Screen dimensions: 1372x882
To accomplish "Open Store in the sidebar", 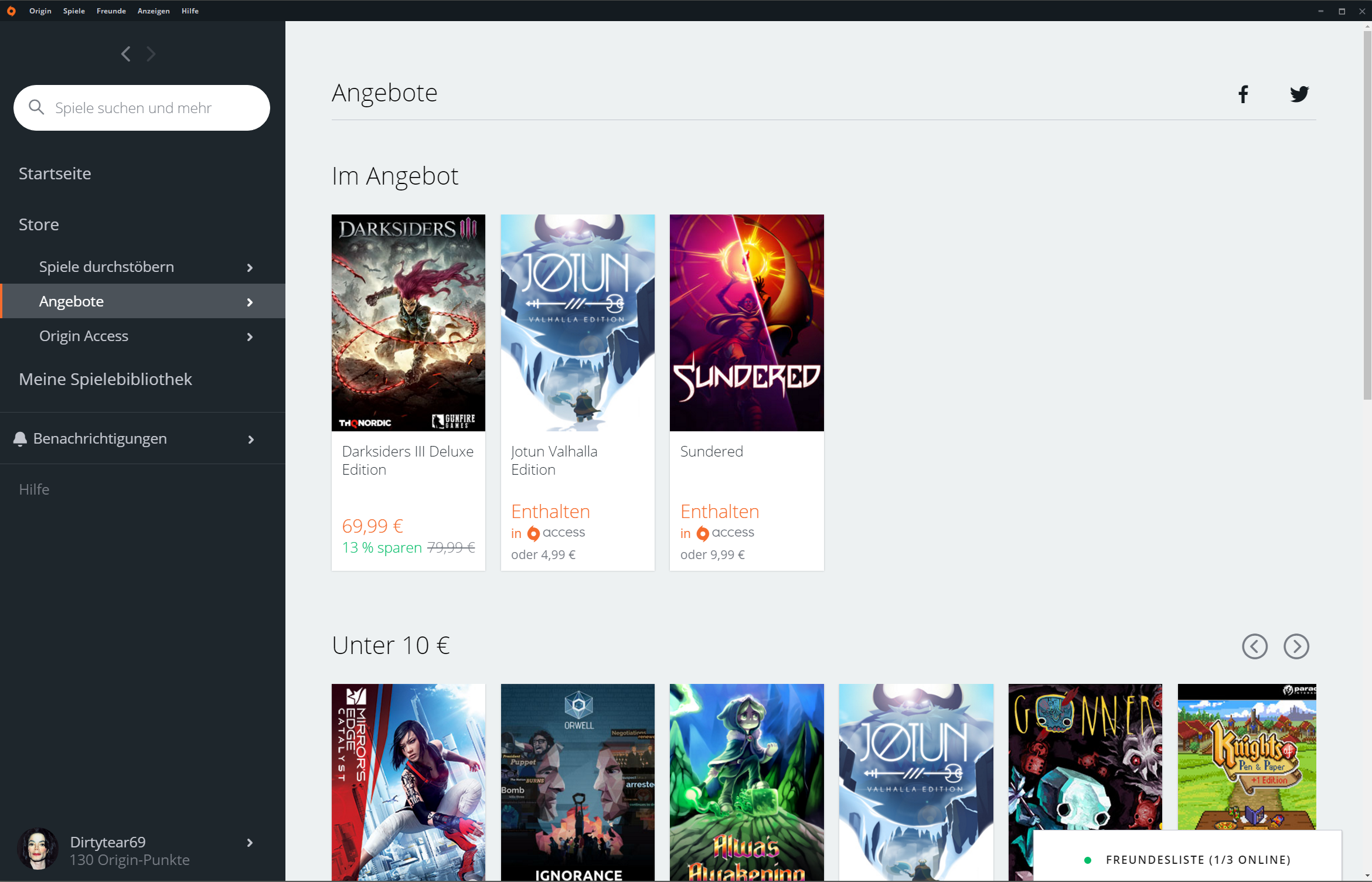I will 39,224.
